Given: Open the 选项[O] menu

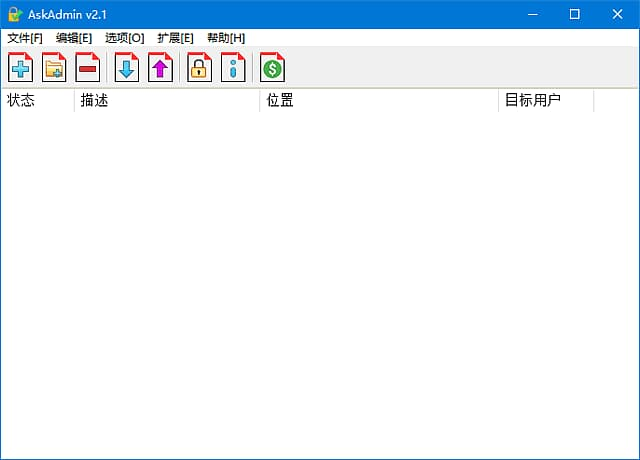Looking at the screenshot, I should [x=125, y=37].
